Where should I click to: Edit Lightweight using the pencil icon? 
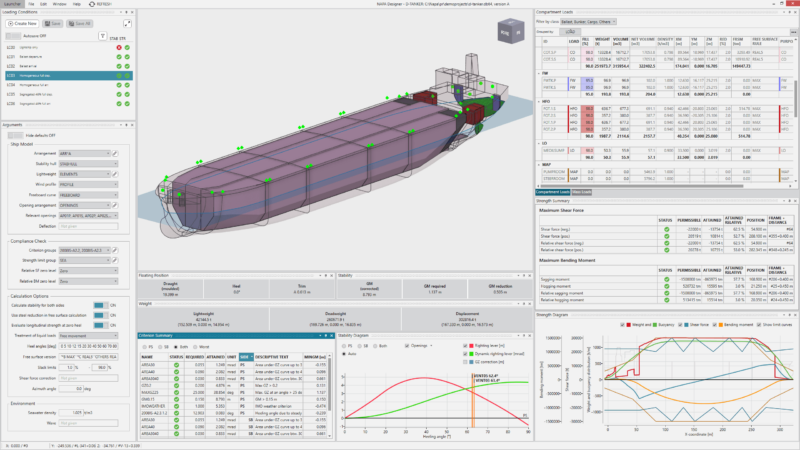(115, 174)
